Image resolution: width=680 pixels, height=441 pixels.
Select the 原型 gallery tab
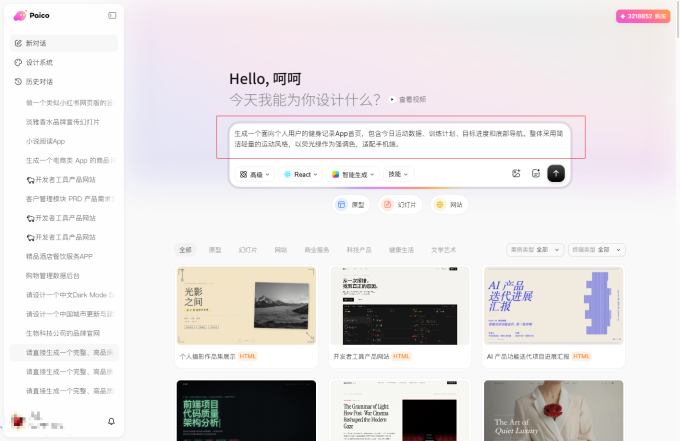click(x=215, y=250)
